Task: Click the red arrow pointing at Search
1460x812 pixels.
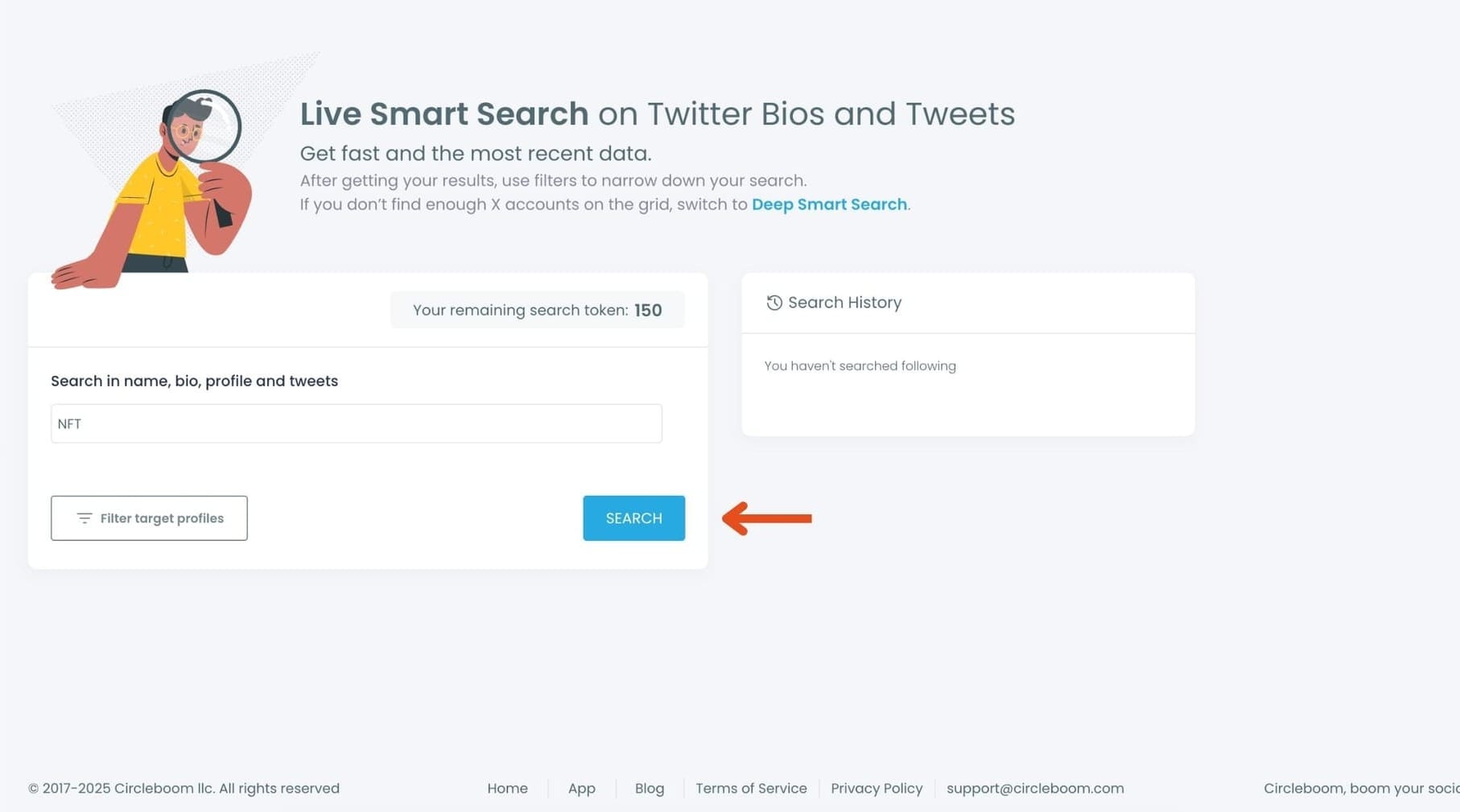Action: (x=767, y=518)
